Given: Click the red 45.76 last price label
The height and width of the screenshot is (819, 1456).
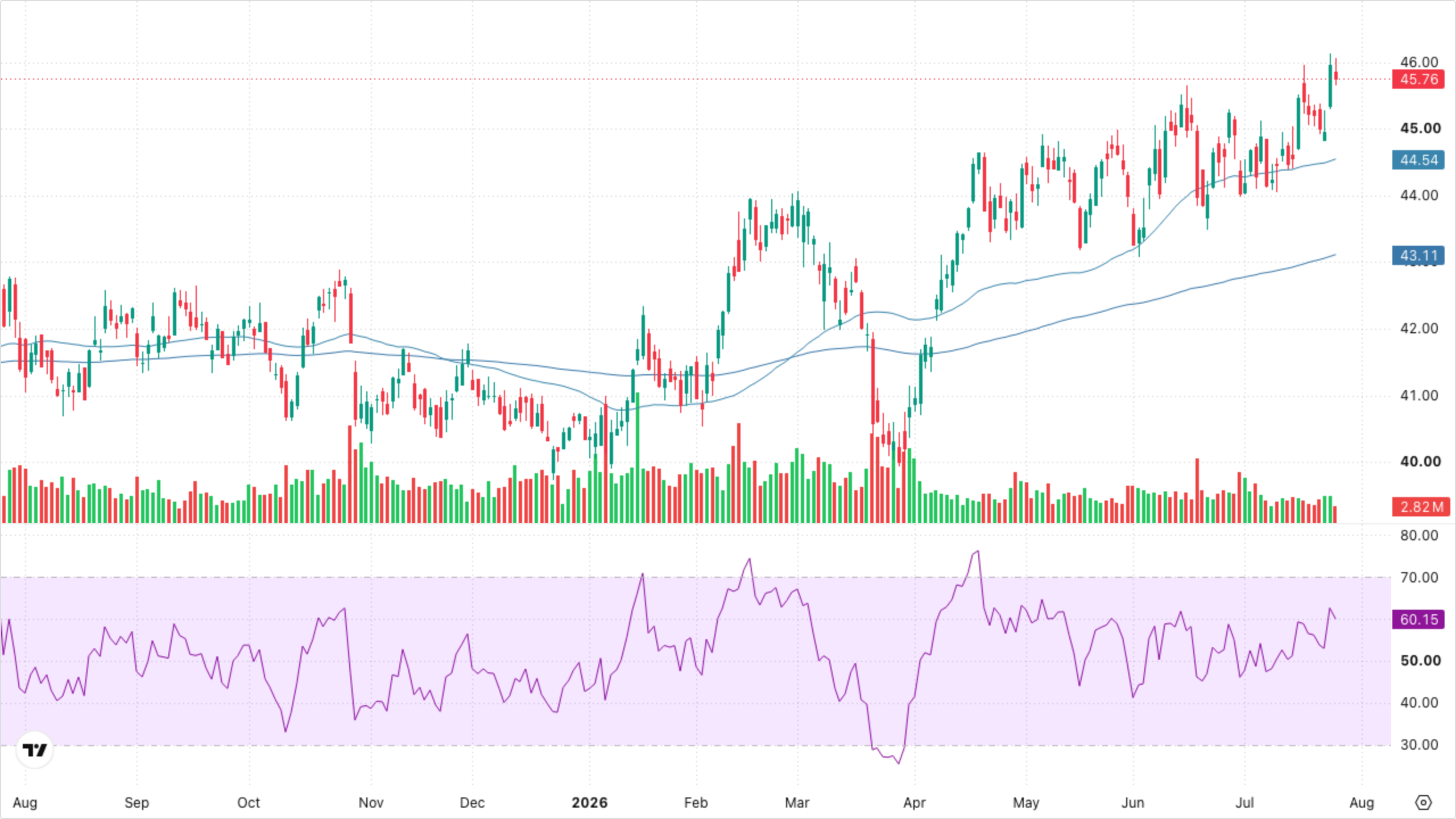Looking at the screenshot, I should click(x=1418, y=79).
